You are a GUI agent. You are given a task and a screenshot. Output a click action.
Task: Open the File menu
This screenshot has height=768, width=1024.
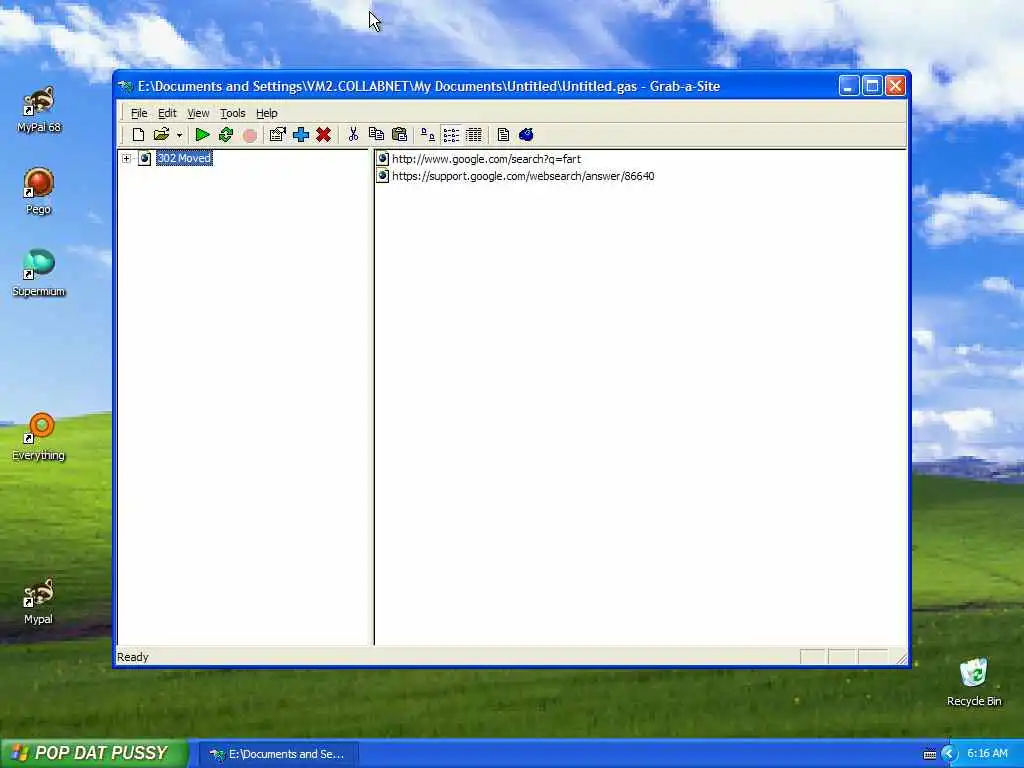pos(139,113)
